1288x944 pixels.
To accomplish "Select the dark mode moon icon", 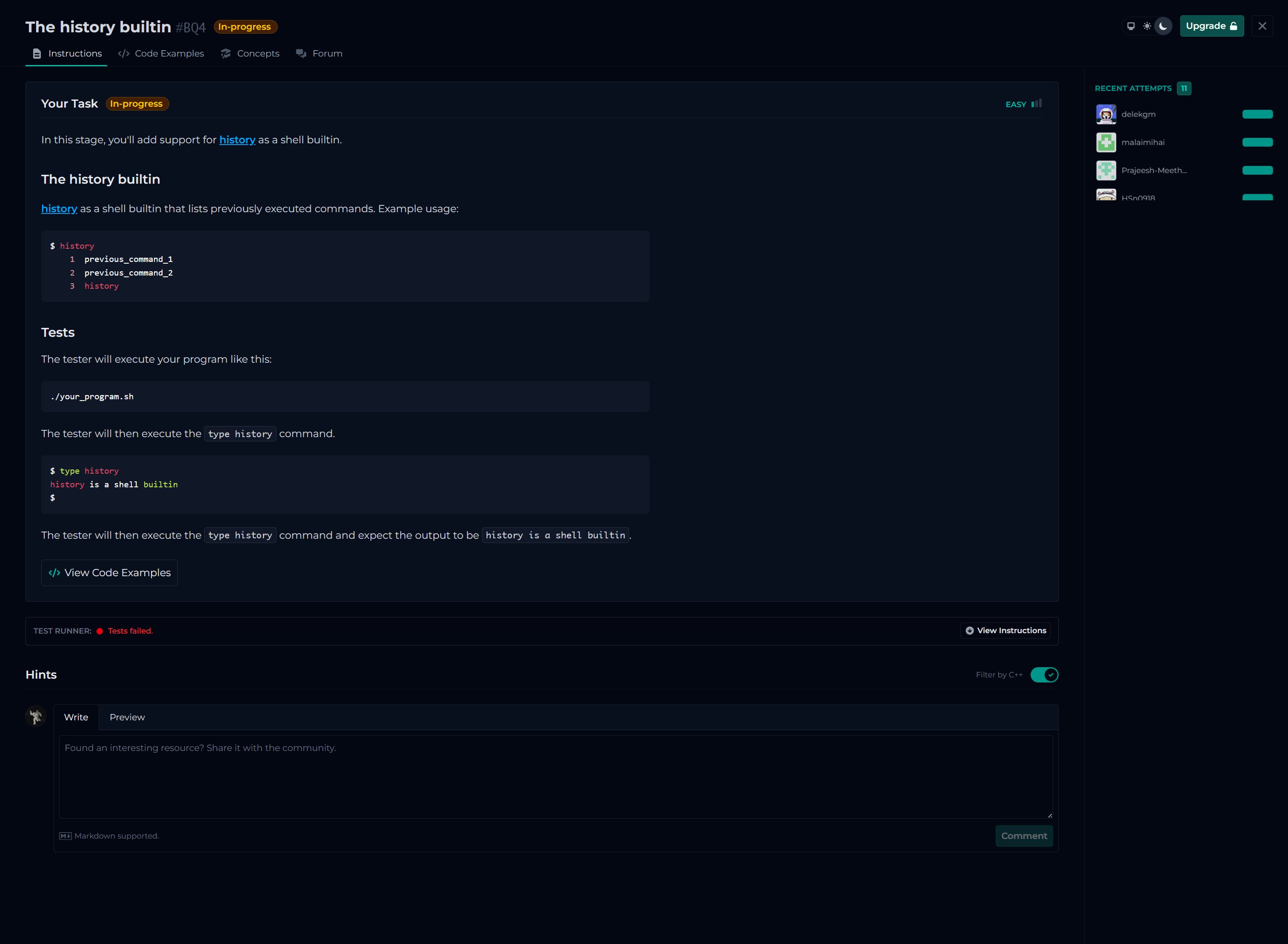I will 1163,26.
